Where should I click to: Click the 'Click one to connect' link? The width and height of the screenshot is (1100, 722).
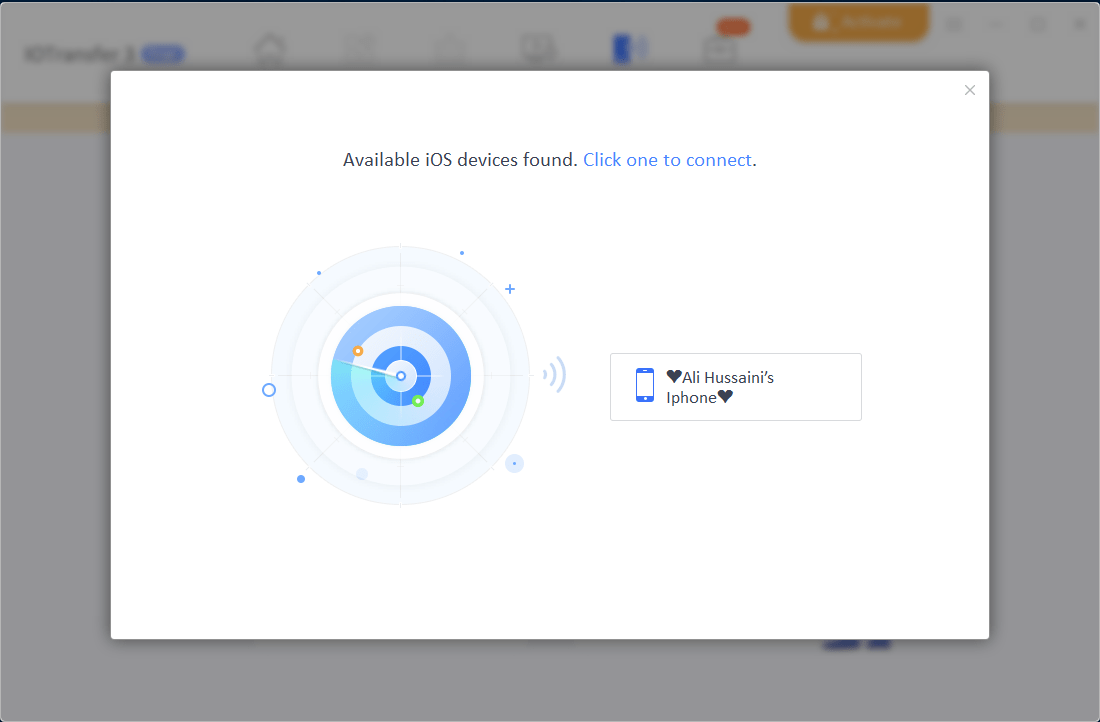pyautogui.click(x=667, y=160)
